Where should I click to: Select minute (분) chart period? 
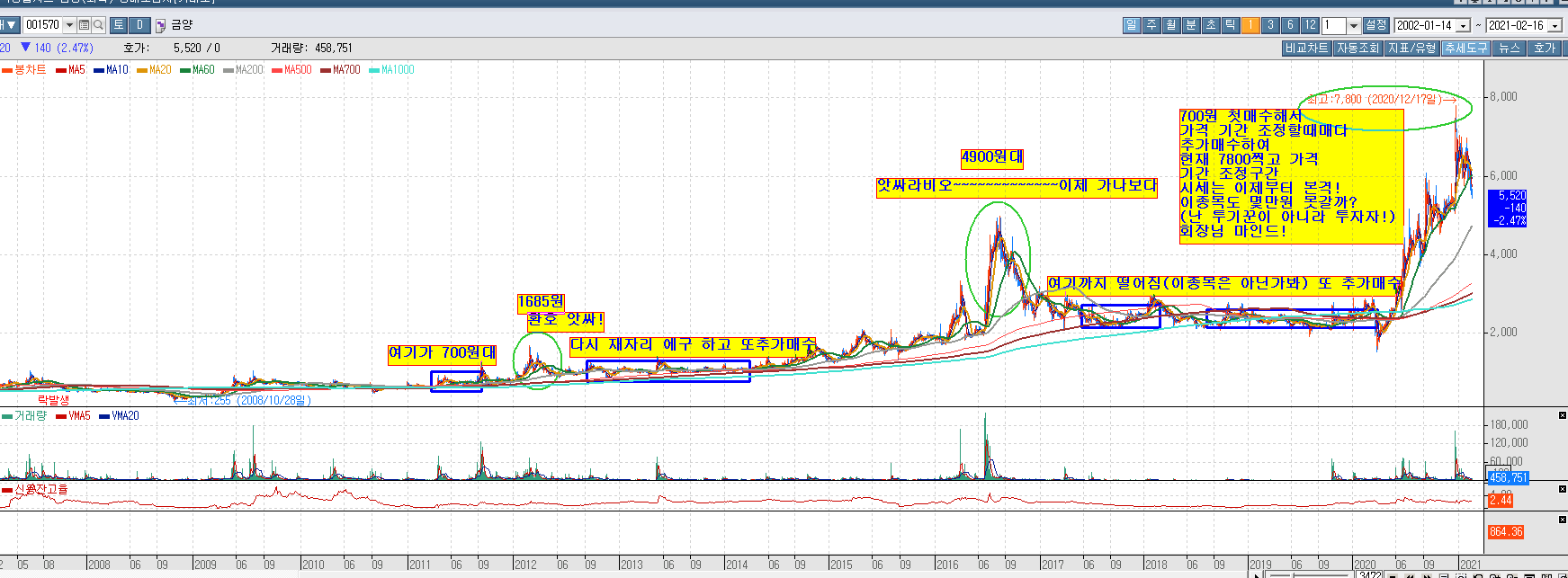(x=1191, y=25)
